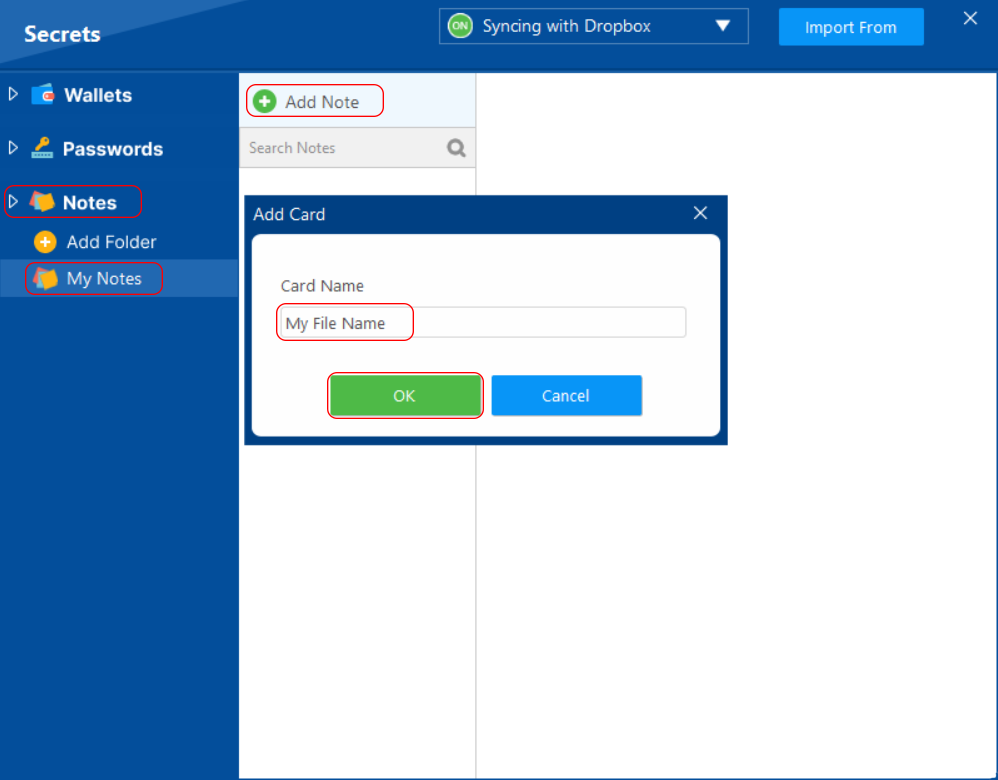
Task: Click the My Notes folder icon
Action: coord(45,278)
